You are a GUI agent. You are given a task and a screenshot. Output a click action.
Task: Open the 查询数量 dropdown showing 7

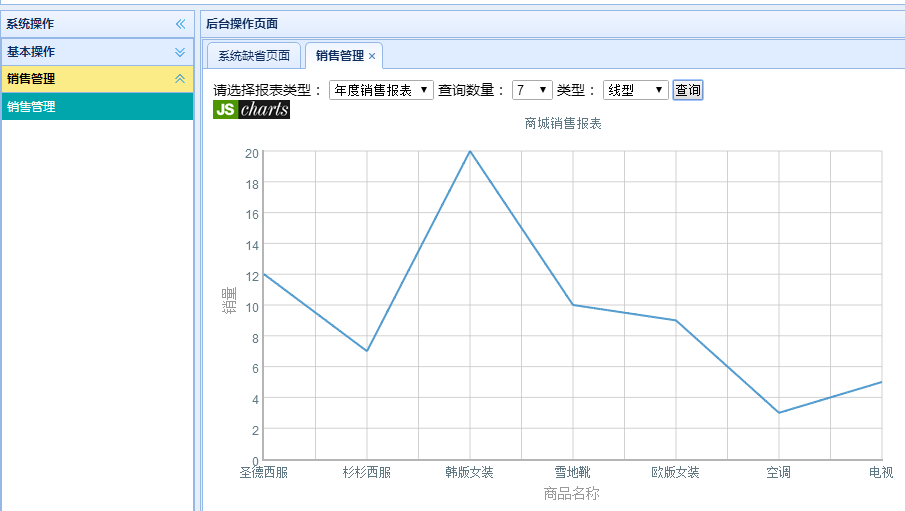(x=532, y=90)
